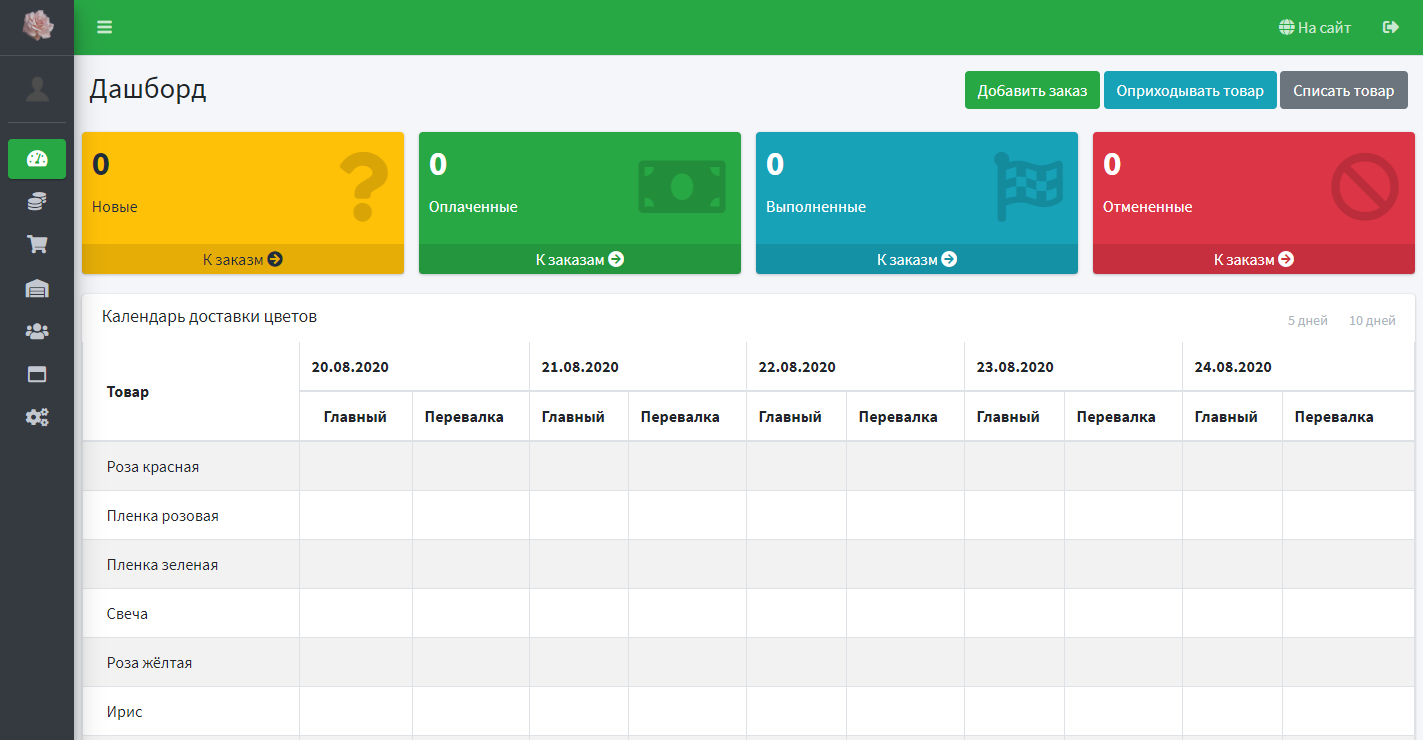Open the На сайт link
This screenshot has width=1423, height=740.
pos(1315,28)
